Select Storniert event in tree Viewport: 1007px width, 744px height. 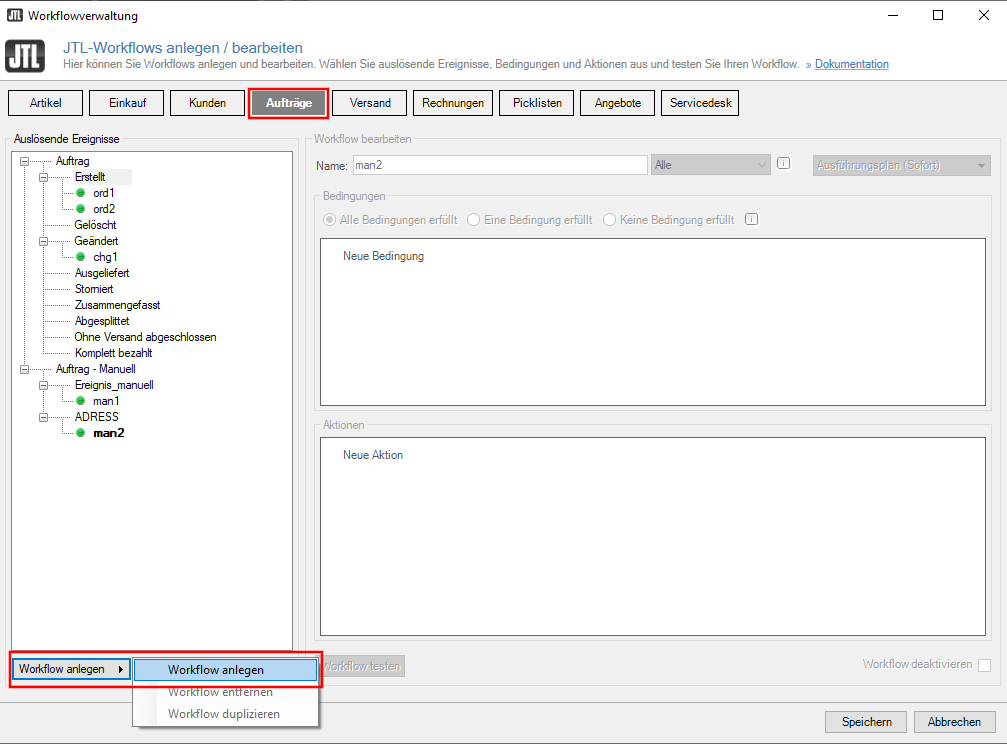coord(94,289)
